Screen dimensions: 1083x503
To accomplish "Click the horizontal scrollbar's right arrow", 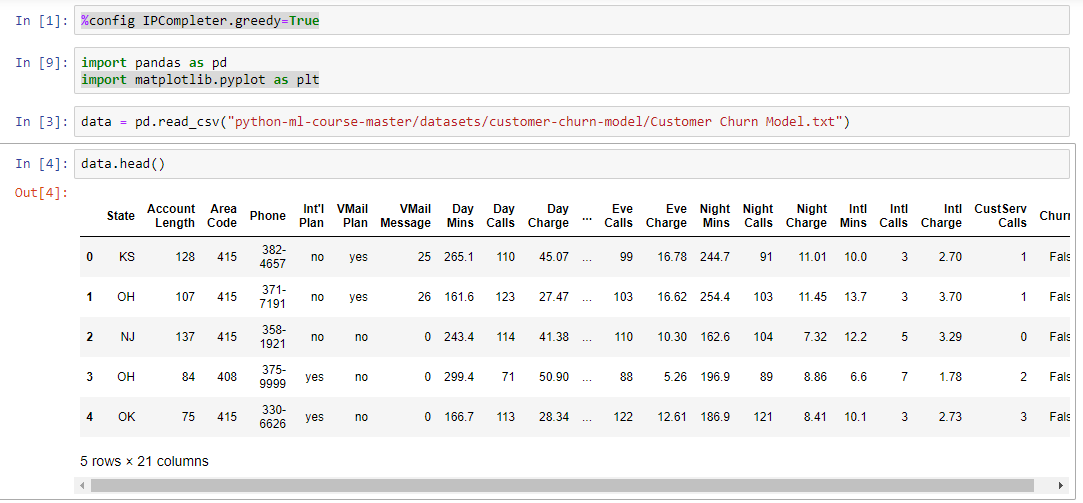I will point(1059,485).
